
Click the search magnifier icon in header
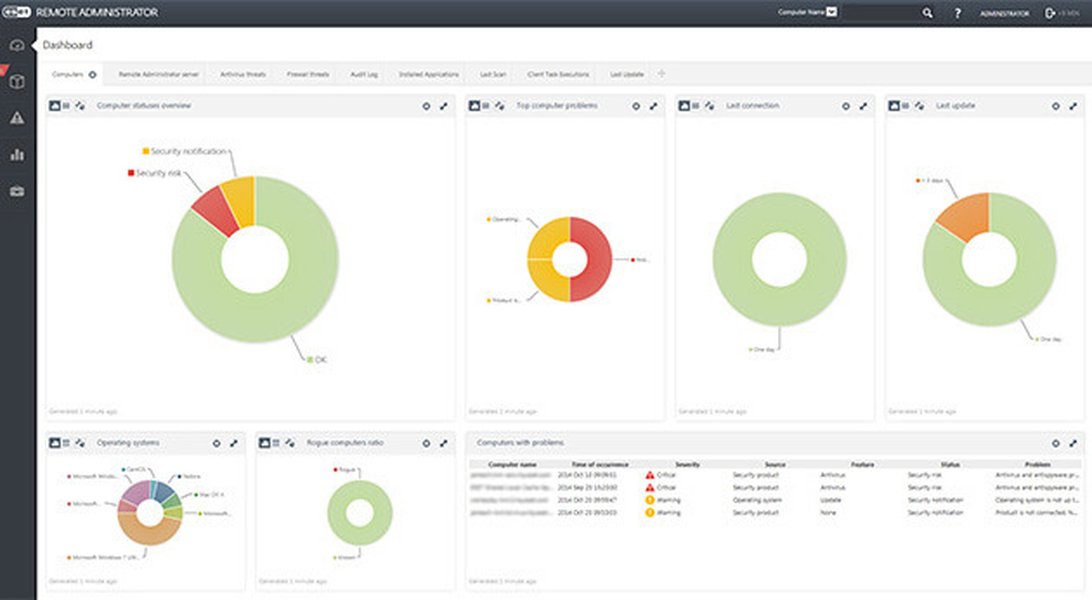point(928,13)
